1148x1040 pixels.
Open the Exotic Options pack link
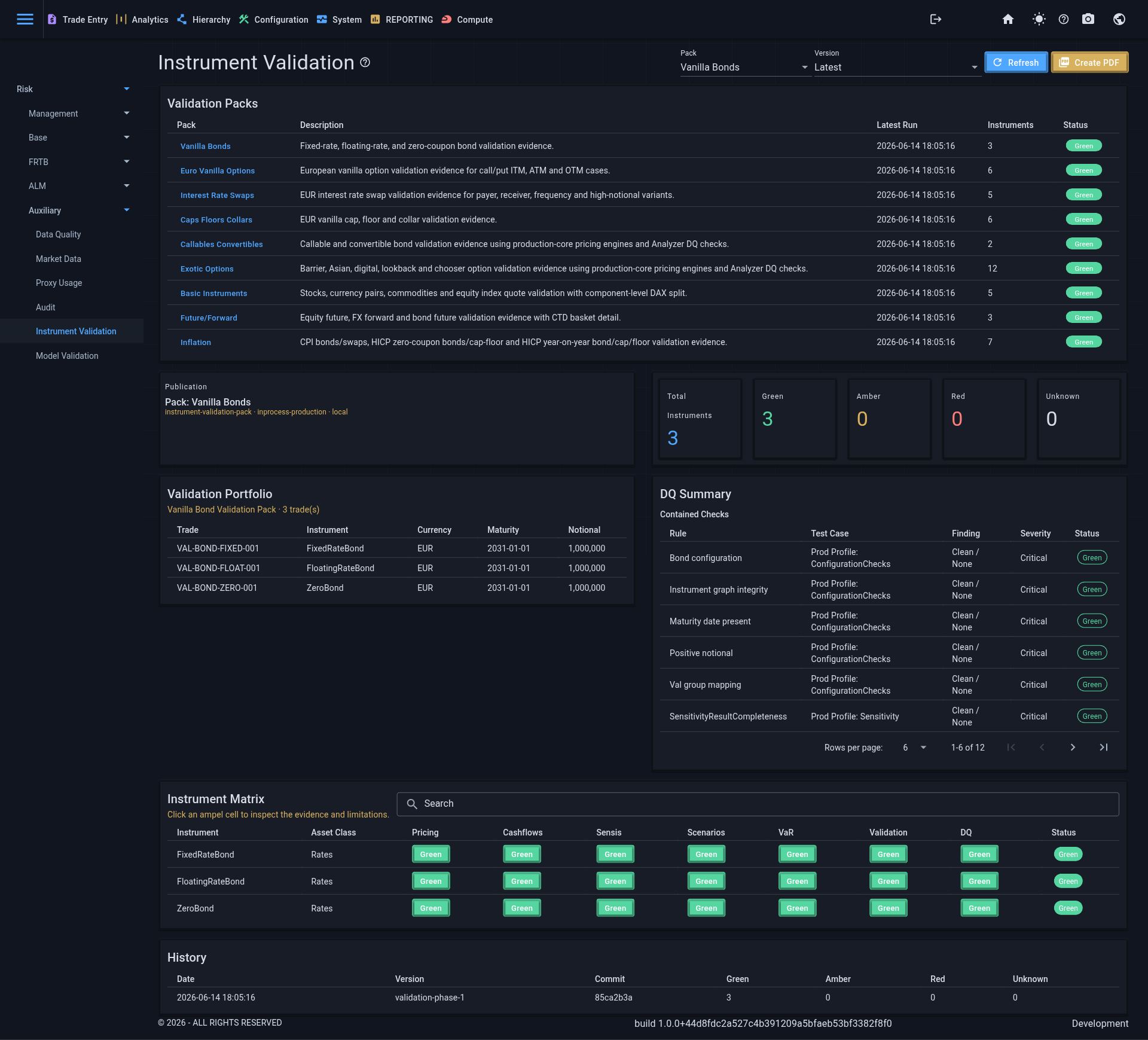pyautogui.click(x=207, y=269)
